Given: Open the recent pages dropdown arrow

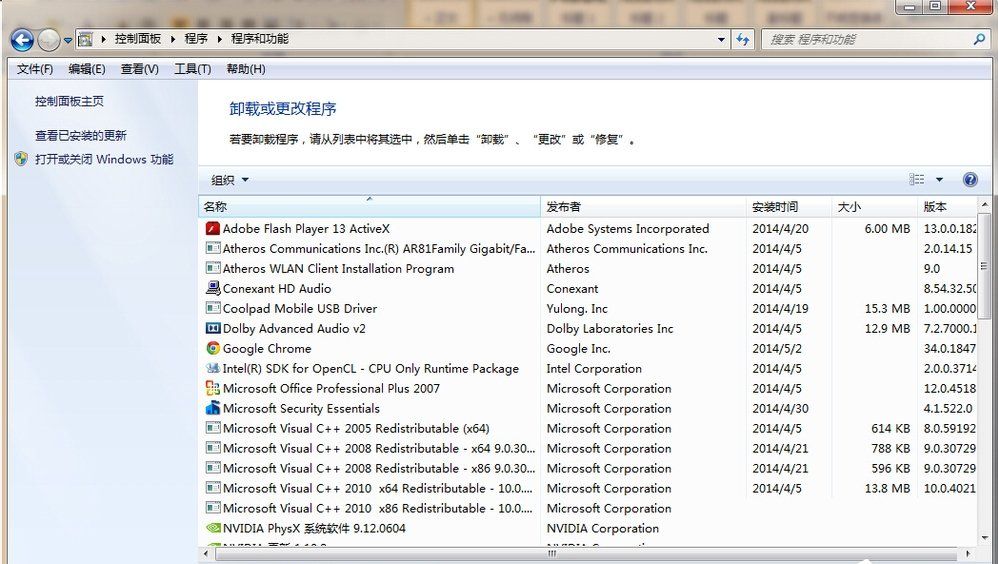Looking at the screenshot, I should [x=67, y=41].
